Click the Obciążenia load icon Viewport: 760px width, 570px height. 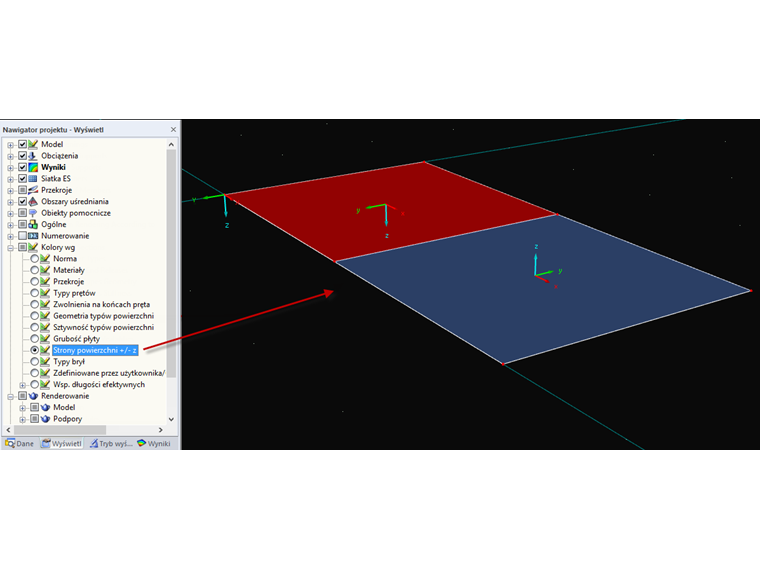pyautogui.click(x=33, y=156)
